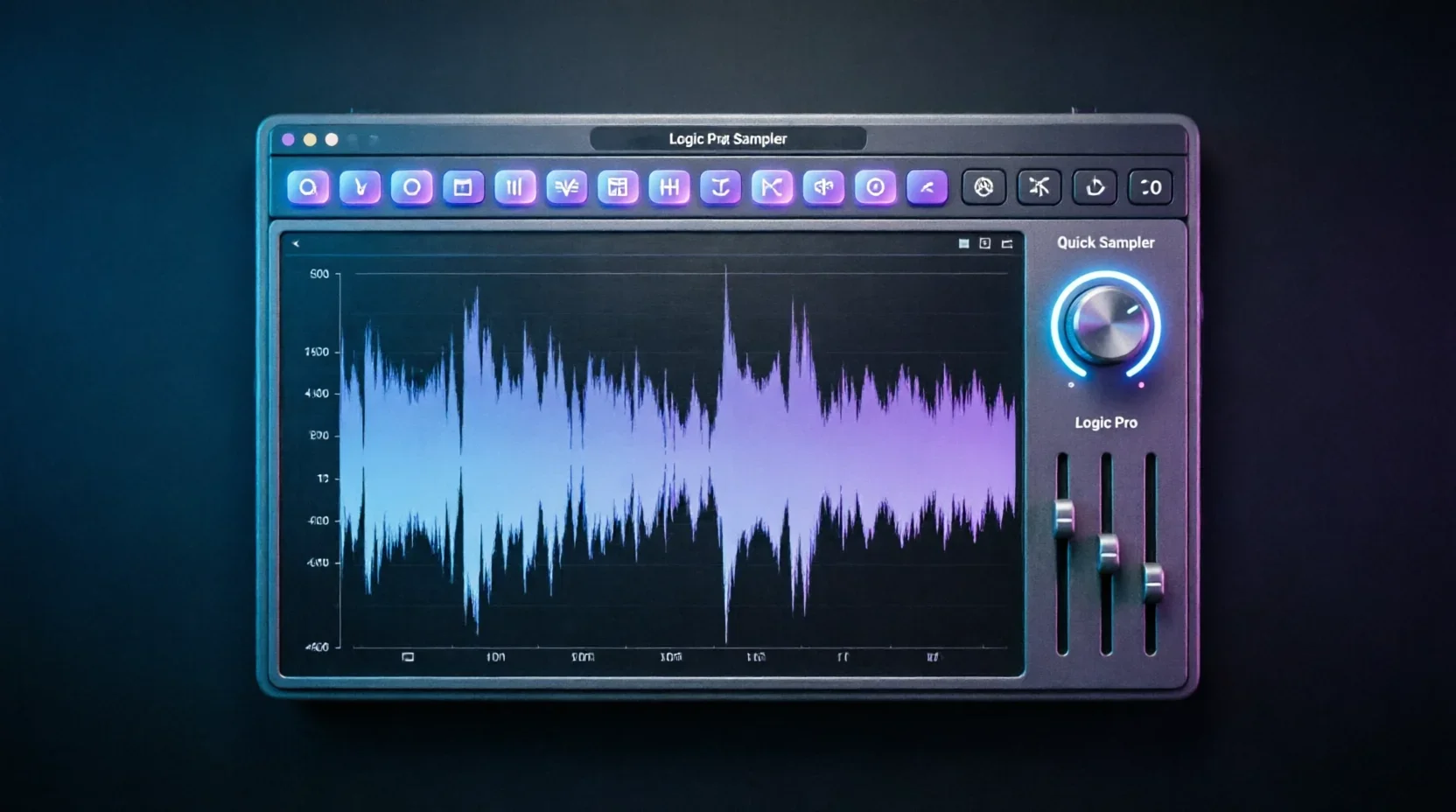Click the Logic Pro label above faders
Viewport: 1456px width, 812px height.
pyautogui.click(x=1106, y=423)
